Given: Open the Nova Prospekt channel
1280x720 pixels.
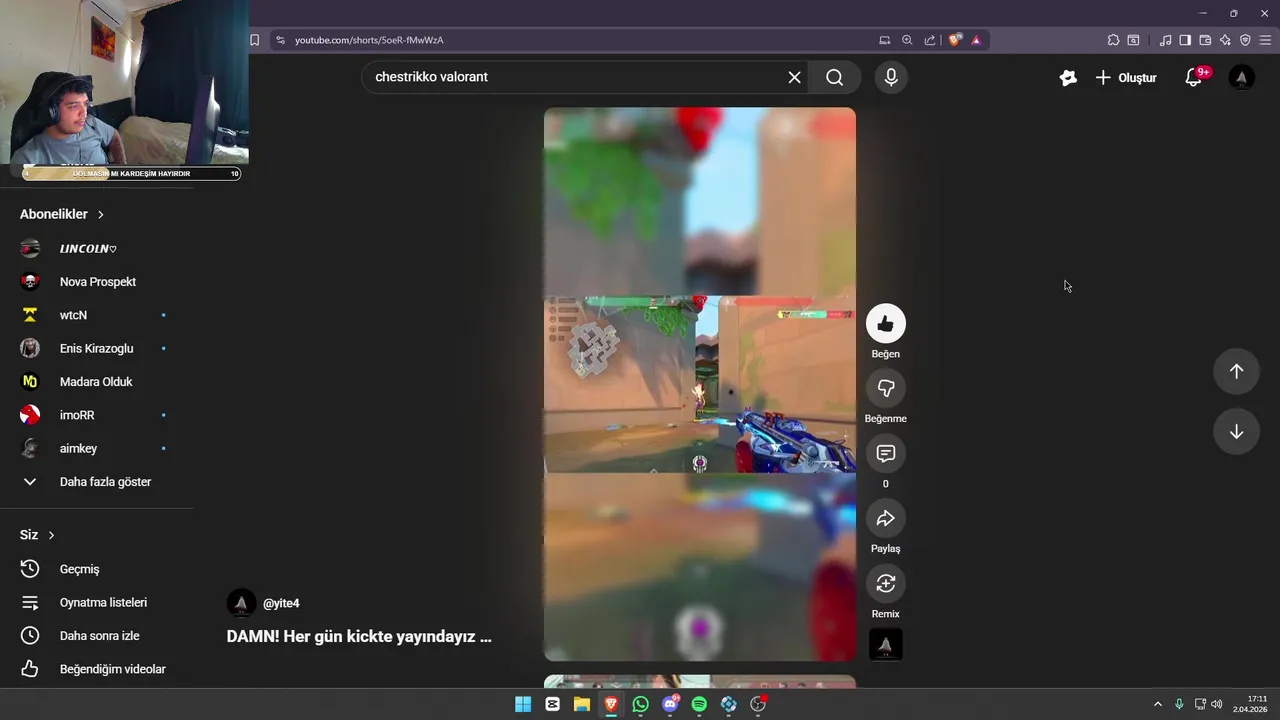Looking at the screenshot, I should click(96, 282).
